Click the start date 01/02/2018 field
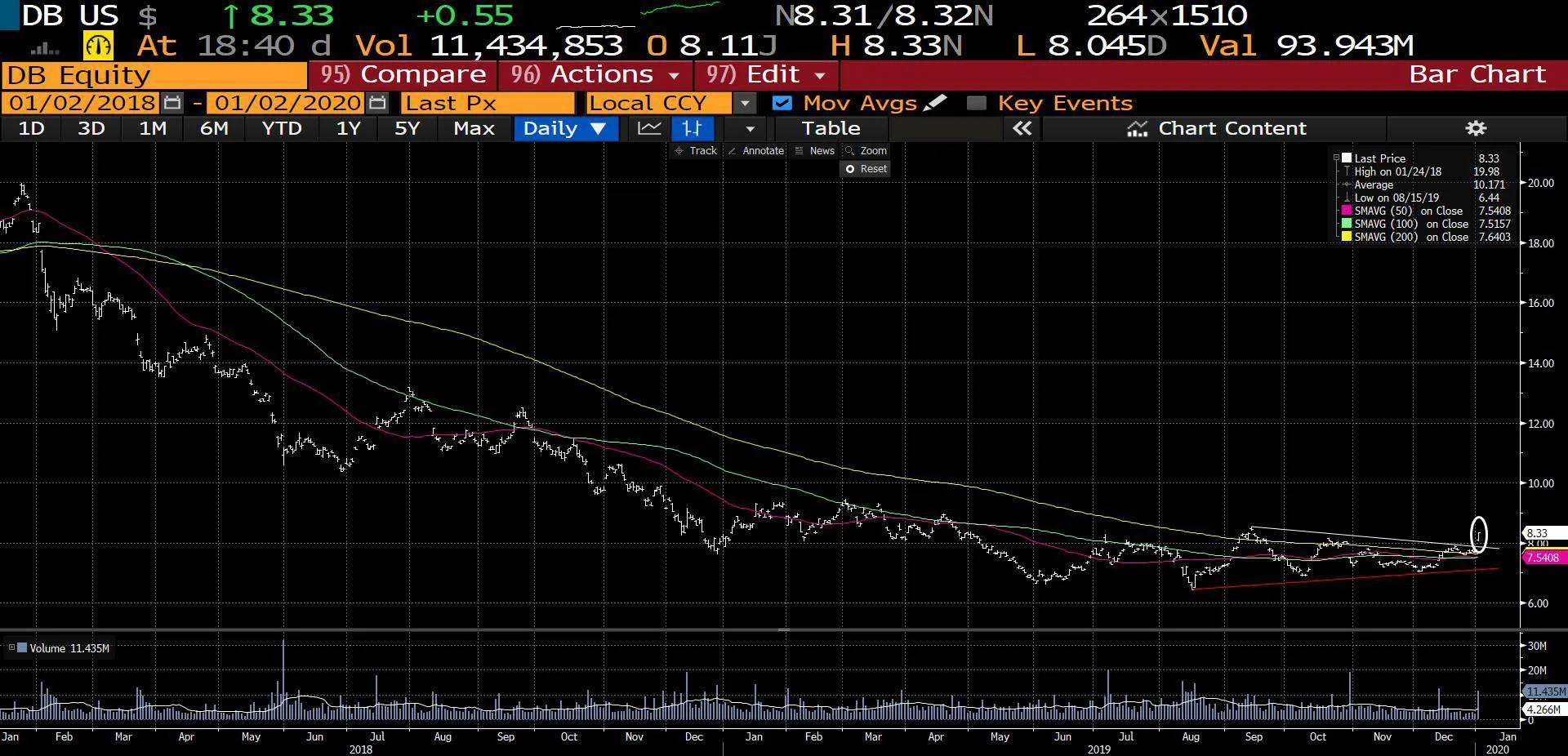Viewport: 1568px width, 756px height. pyautogui.click(x=81, y=103)
